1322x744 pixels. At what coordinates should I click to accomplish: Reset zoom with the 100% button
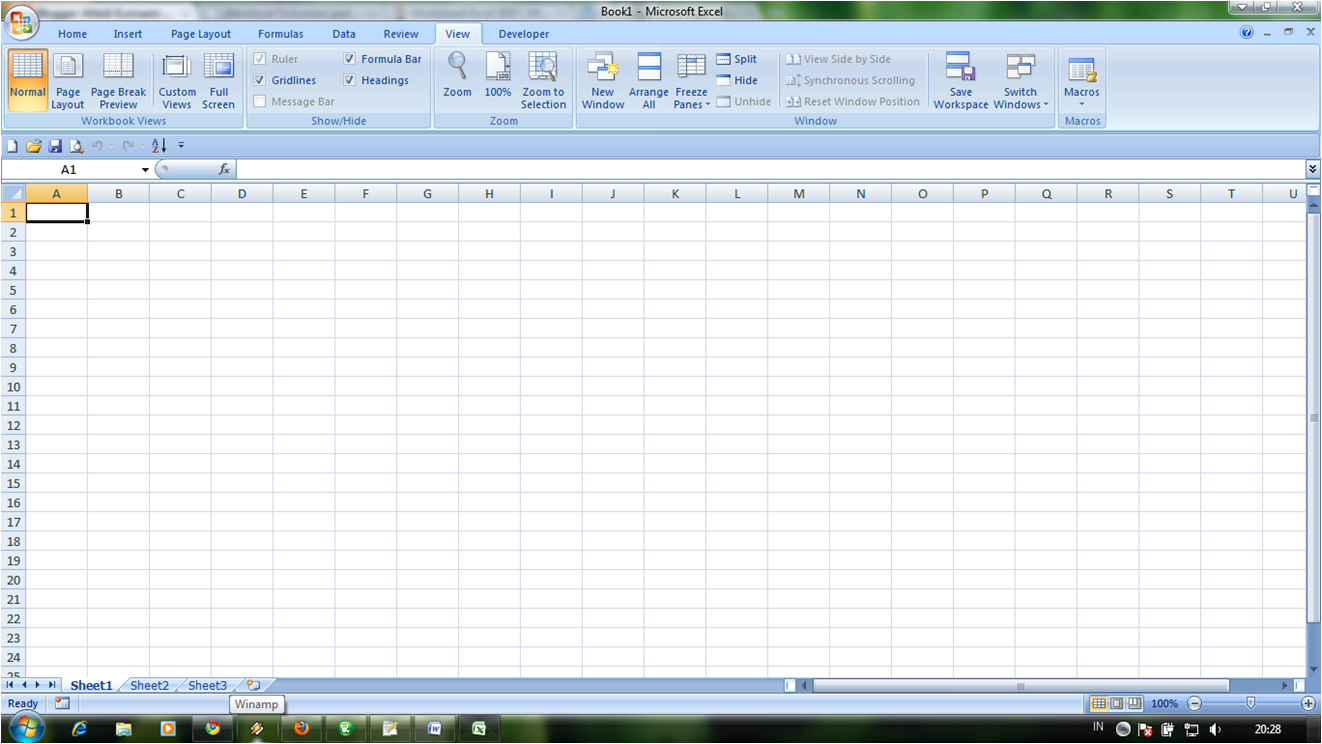click(497, 80)
